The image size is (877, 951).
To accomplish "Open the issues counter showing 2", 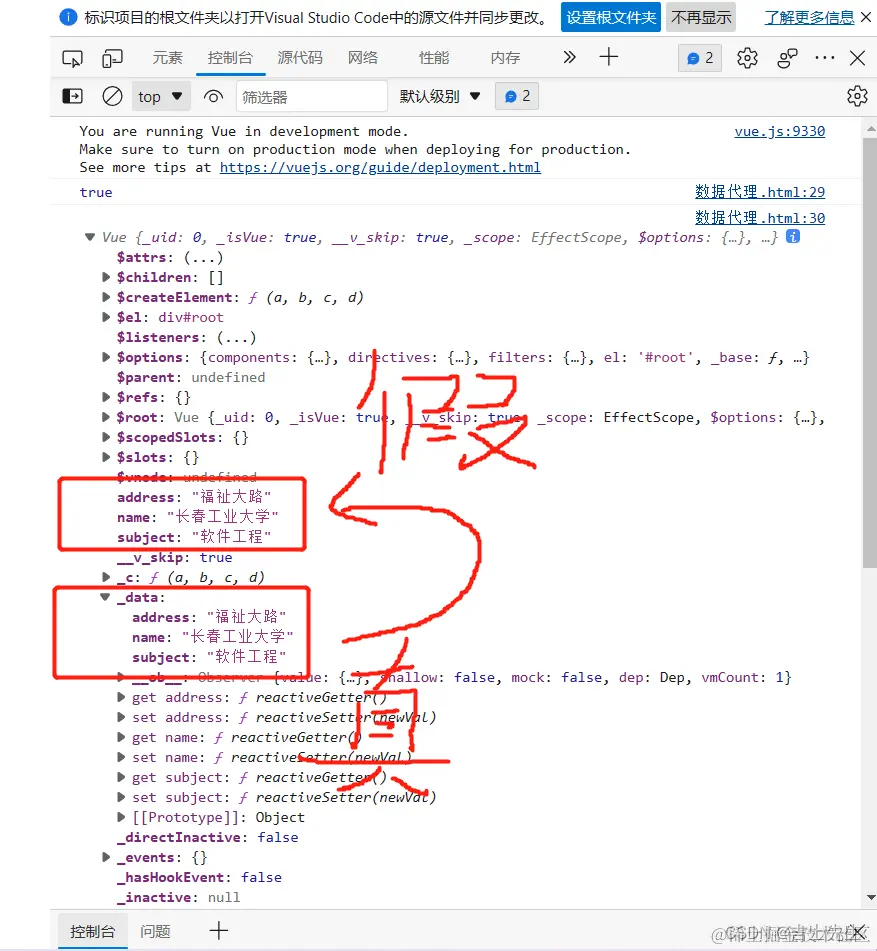I will point(699,58).
